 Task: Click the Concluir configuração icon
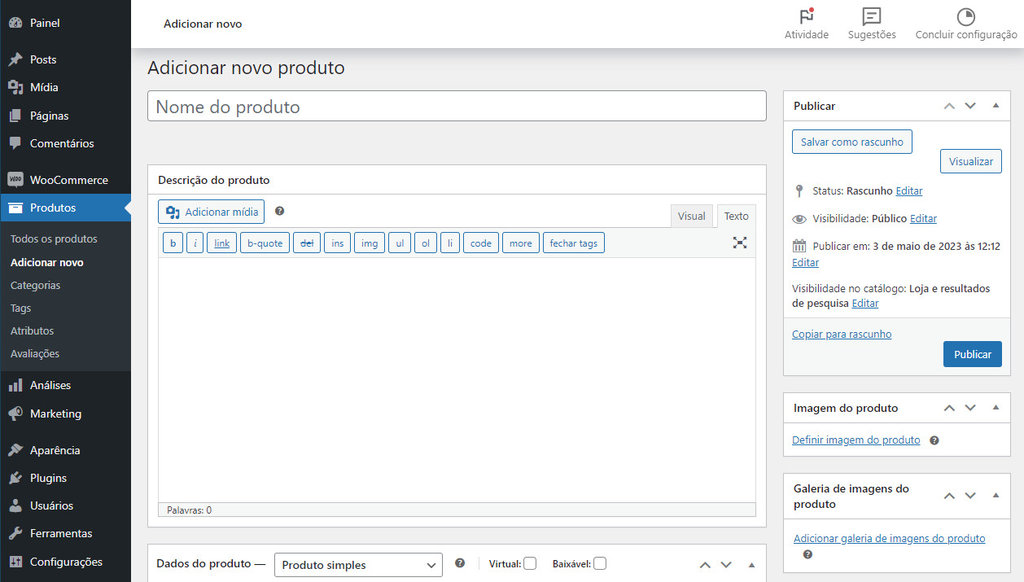[965, 18]
